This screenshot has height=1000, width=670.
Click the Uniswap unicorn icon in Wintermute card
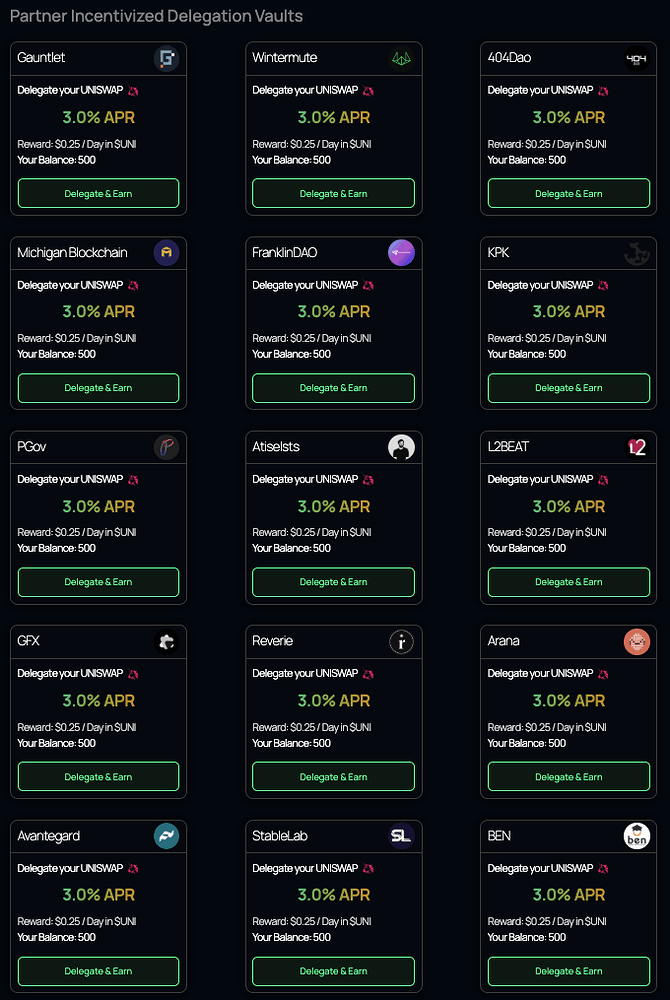(x=369, y=91)
